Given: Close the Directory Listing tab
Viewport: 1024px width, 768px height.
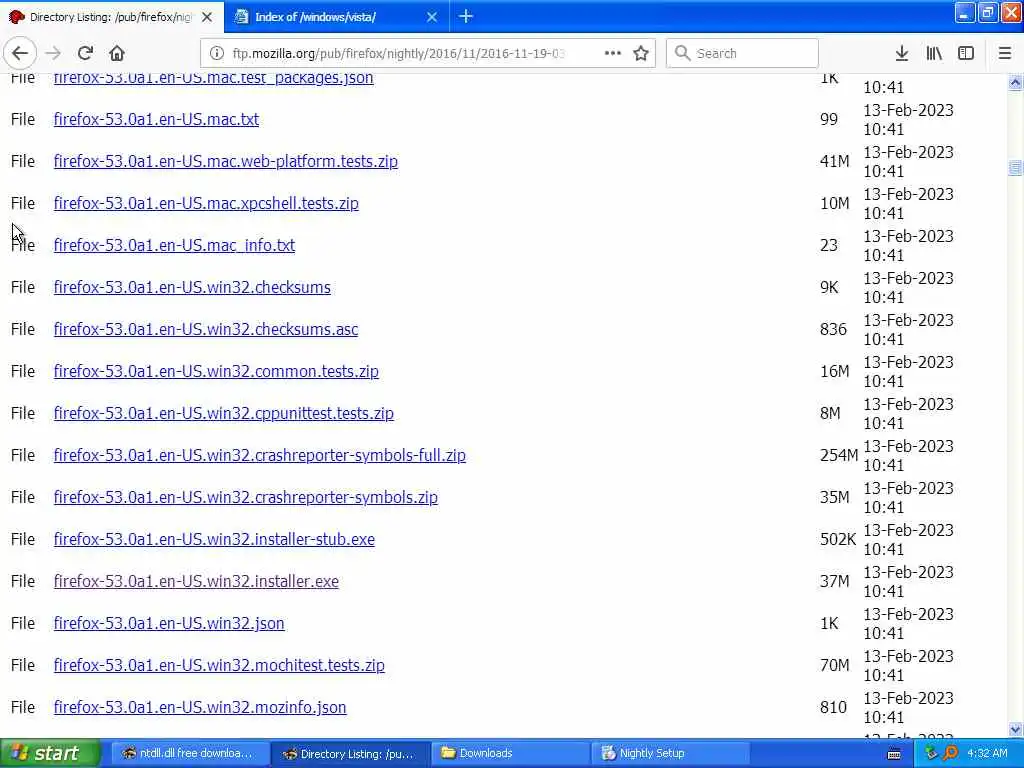Looking at the screenshot, I should coord(207,17).
